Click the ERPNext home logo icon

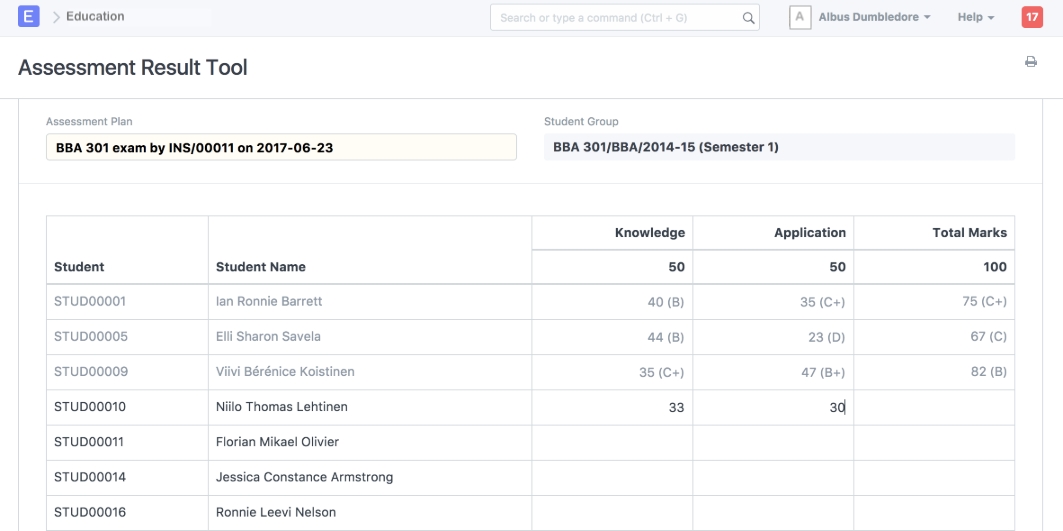pos(29,17)
